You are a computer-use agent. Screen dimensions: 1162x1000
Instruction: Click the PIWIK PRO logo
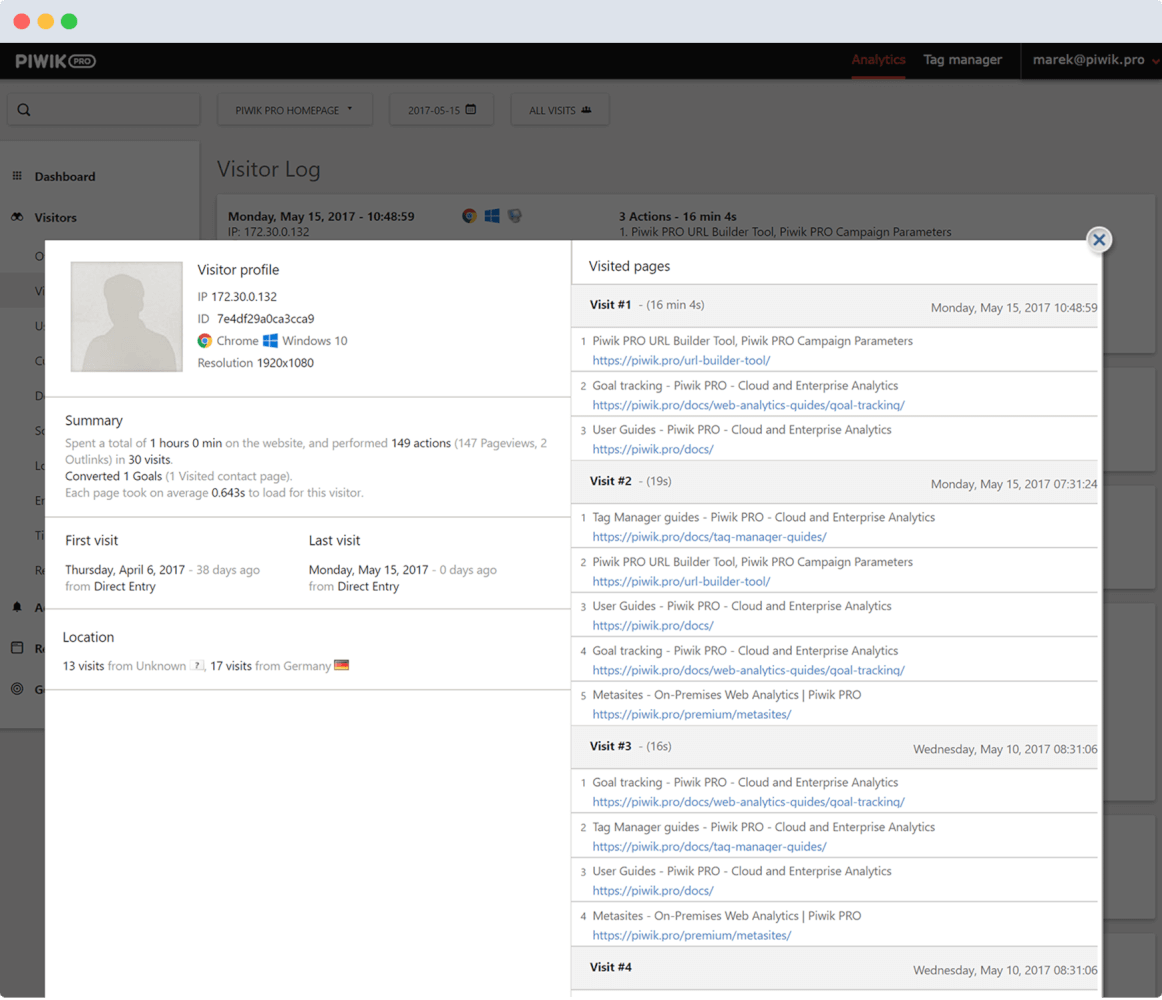[56, 62]
